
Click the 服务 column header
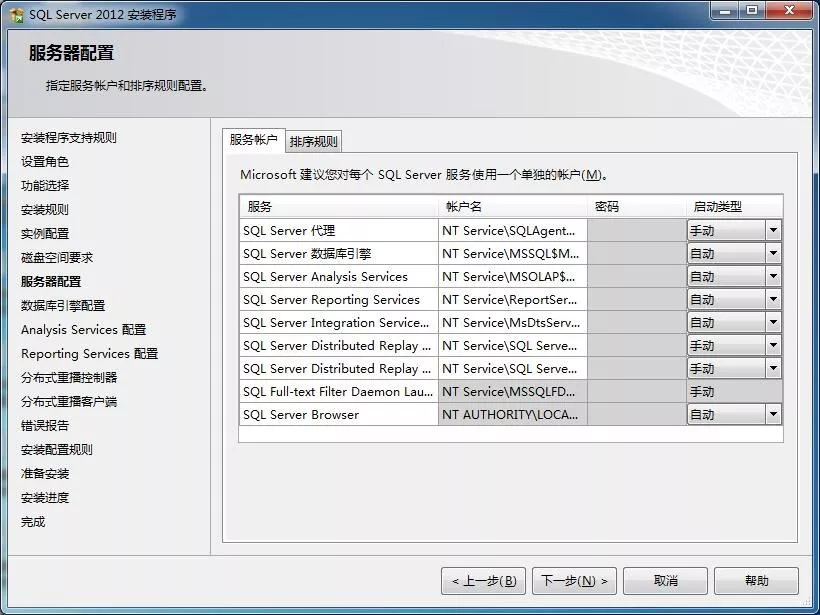[338, 207]
